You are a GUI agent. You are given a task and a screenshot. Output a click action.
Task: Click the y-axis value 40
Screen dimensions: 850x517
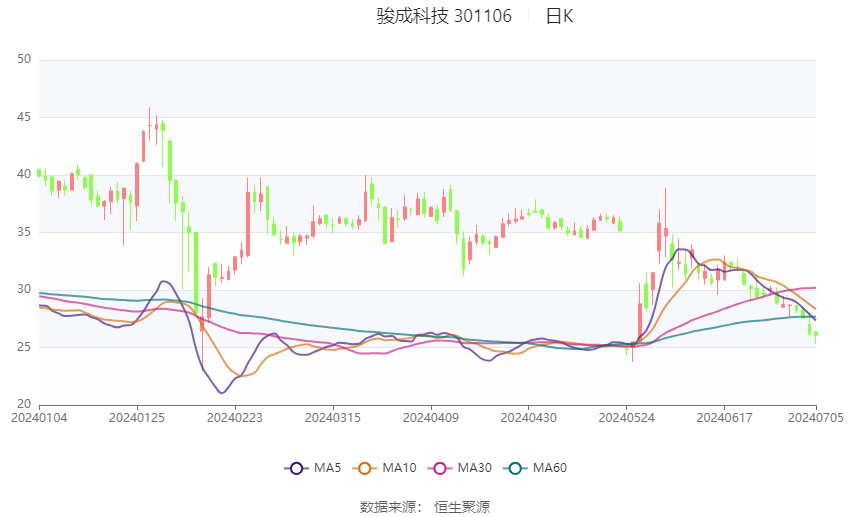point(24,174)
